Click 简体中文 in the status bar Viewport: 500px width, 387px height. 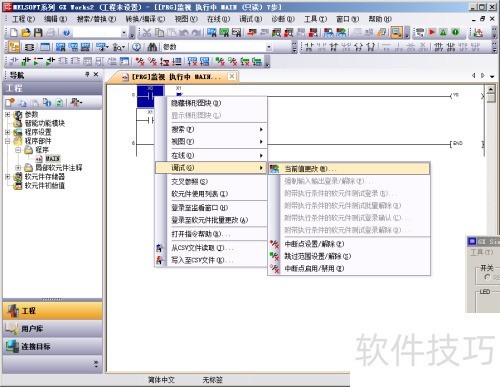point(161,380)
